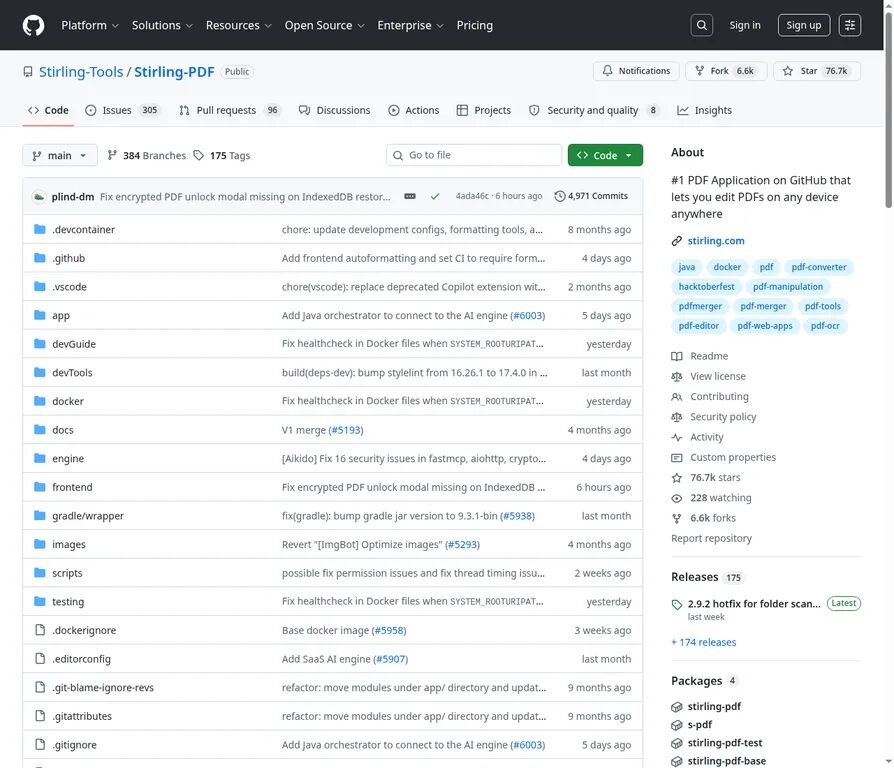Open the Stirling-Tools organization link
The width and height of the screenshot is (894, 768).
81,72
